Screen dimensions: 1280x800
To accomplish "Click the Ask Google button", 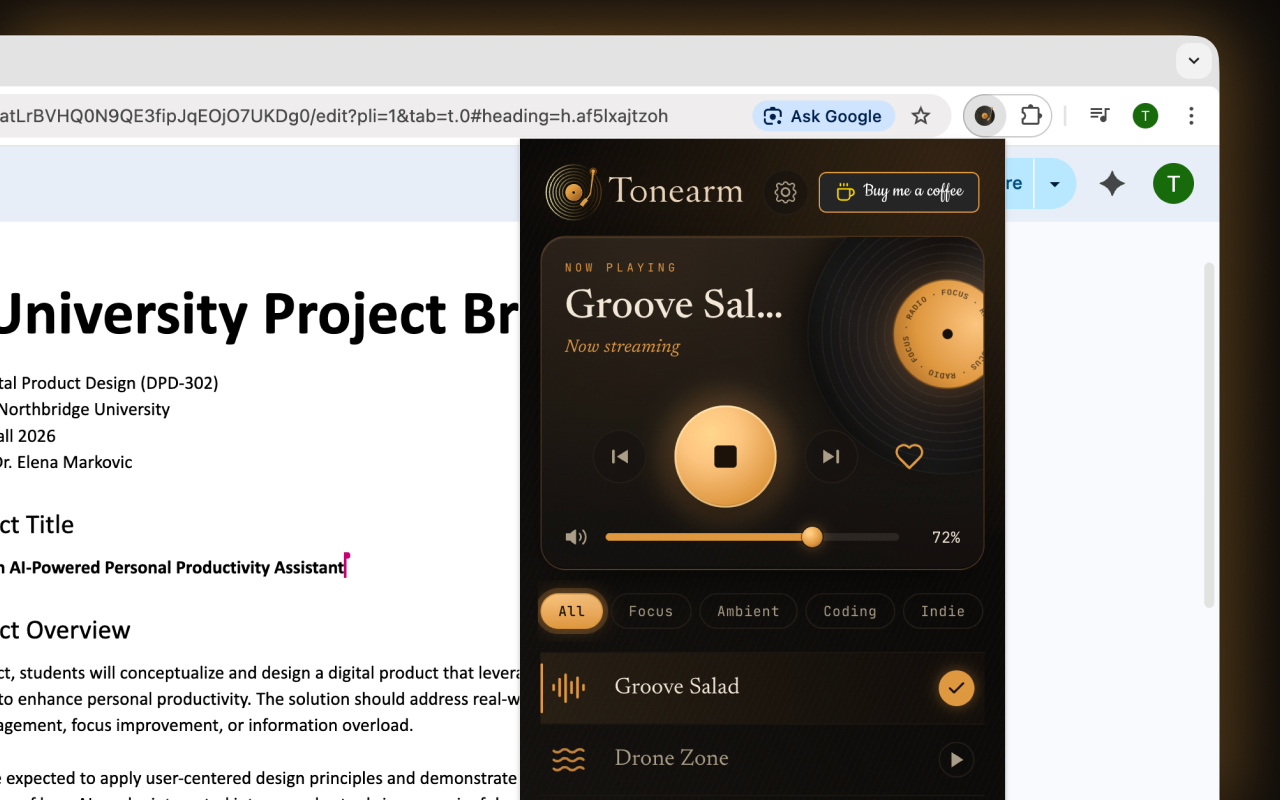I will [x=823, y=116].
